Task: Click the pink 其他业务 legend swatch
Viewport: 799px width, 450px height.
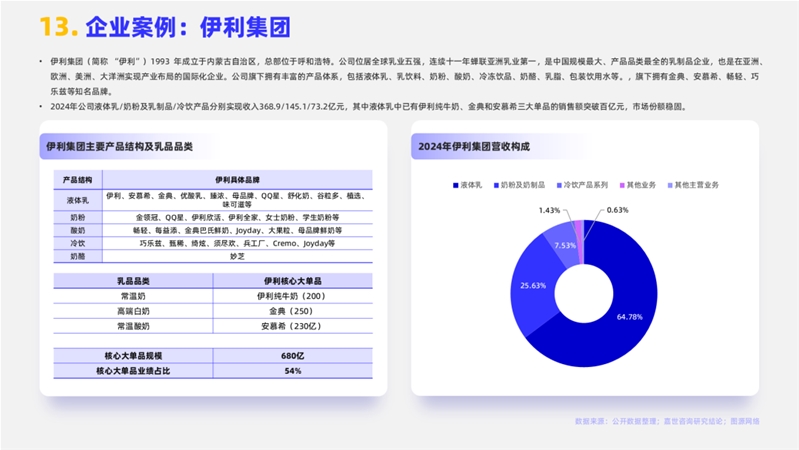Action: pyautogui.click(x=622, y=186)
